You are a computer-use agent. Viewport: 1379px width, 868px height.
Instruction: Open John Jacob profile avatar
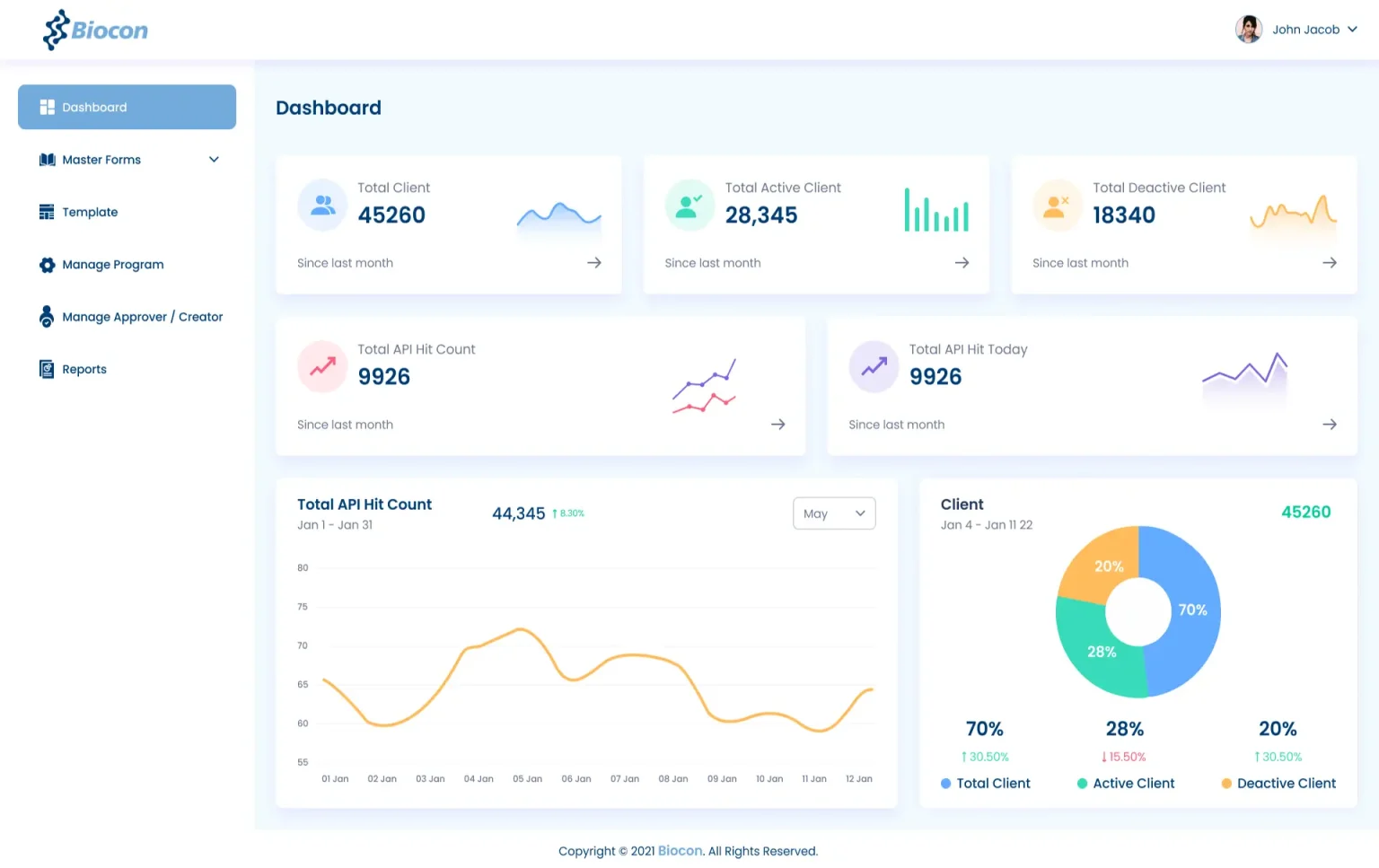[1248, 30]
